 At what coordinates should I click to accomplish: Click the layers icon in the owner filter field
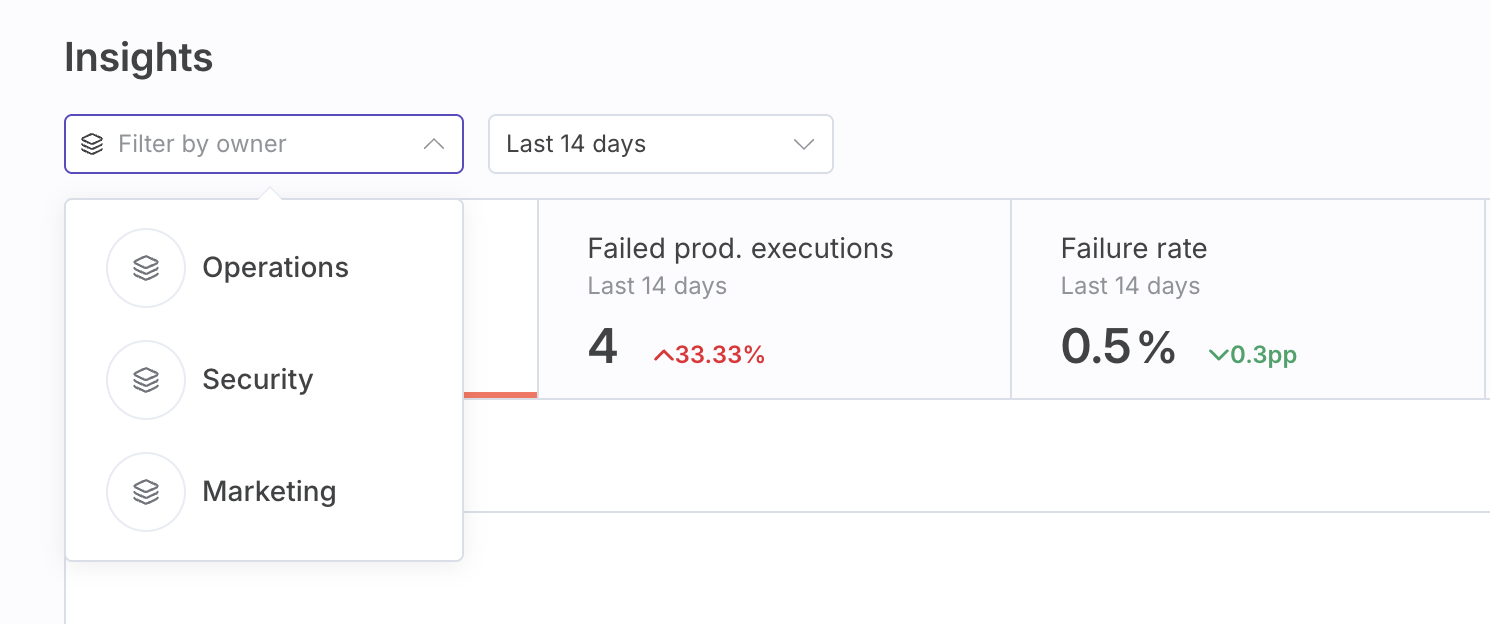pos(92,144)
